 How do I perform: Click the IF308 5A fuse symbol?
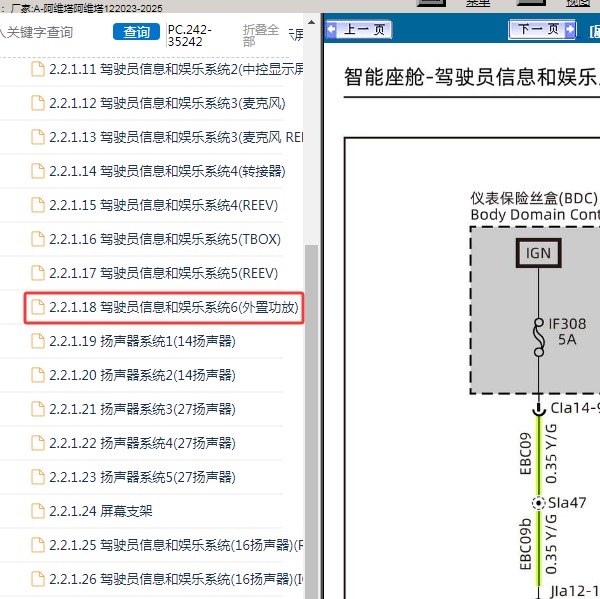tap(539, 337)
